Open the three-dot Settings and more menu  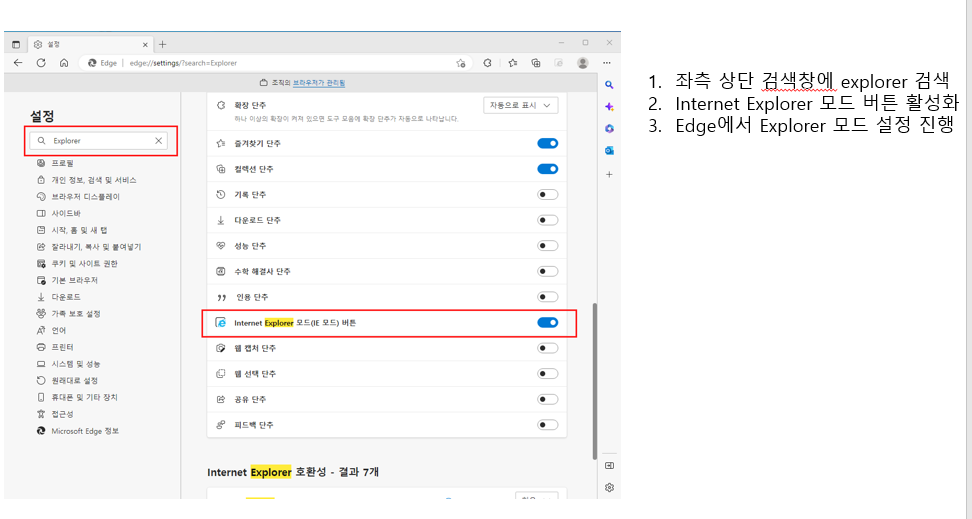point(607,63)
